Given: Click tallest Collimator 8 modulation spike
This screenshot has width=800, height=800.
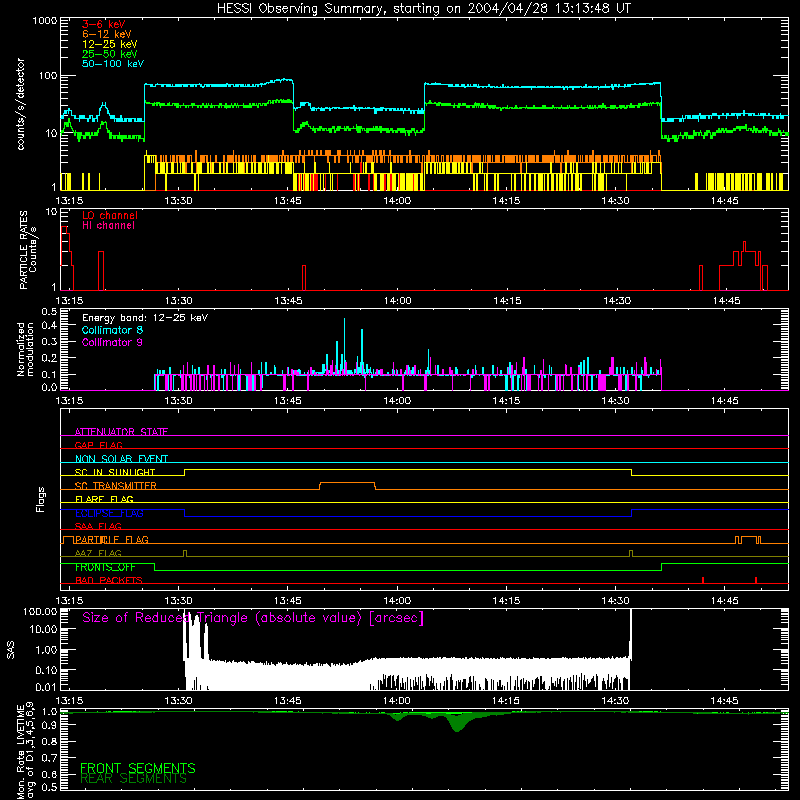Looking at the screenshot, I should coord(344,346).
